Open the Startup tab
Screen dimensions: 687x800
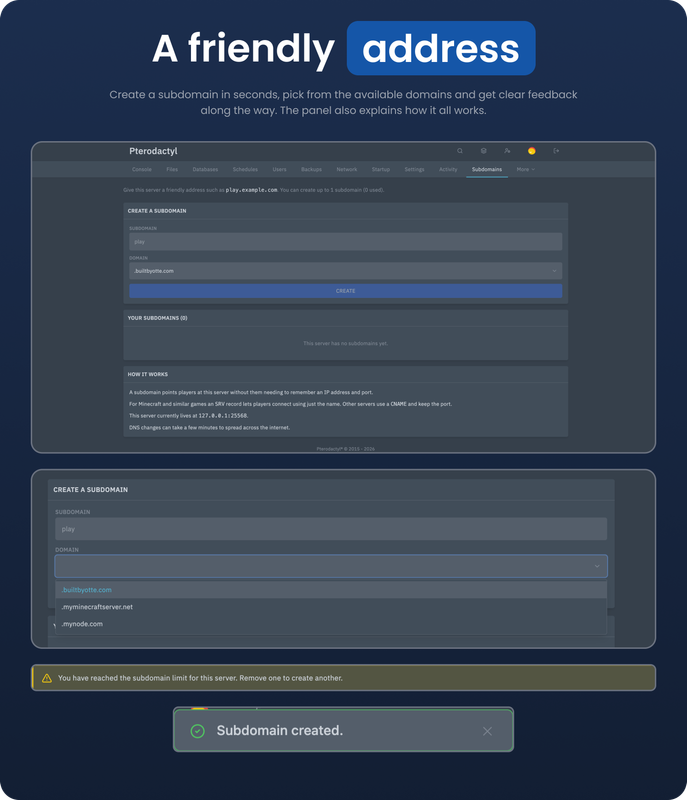click(380, 169)
